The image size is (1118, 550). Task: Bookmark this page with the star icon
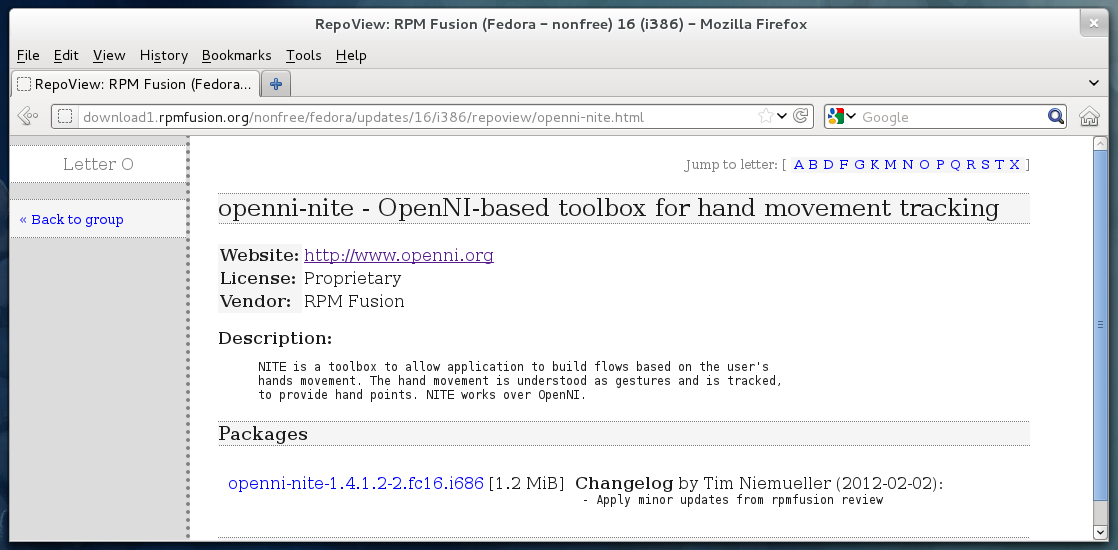[x=765, y=116]
